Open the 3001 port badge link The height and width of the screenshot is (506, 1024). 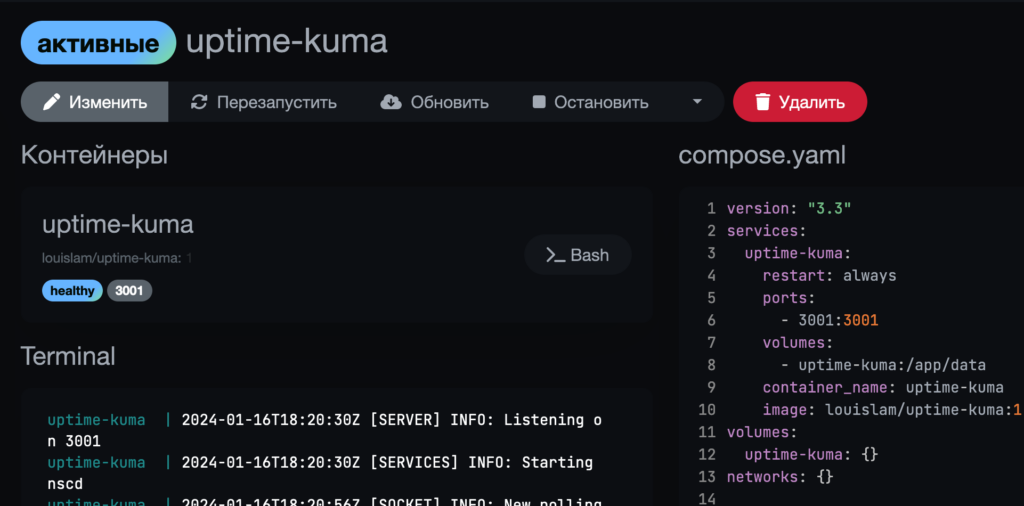(x=129, y=291)
